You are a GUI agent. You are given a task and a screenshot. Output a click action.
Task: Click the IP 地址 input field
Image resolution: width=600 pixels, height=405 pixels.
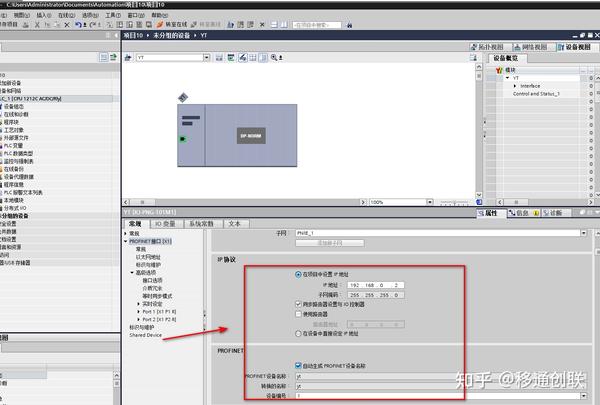376,285
